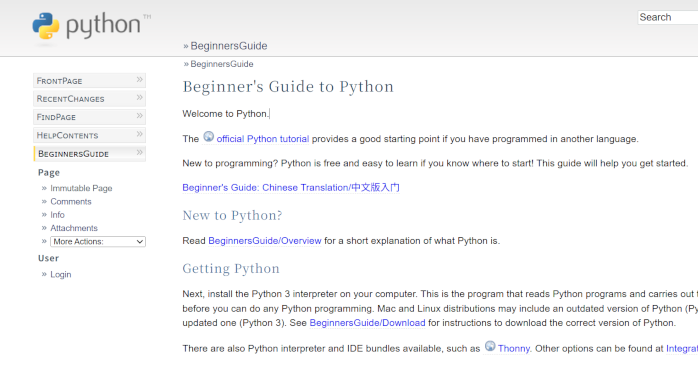698x365 pixels.
Task: Open HelpContents in the sidebar
Action: coord(89,135)
